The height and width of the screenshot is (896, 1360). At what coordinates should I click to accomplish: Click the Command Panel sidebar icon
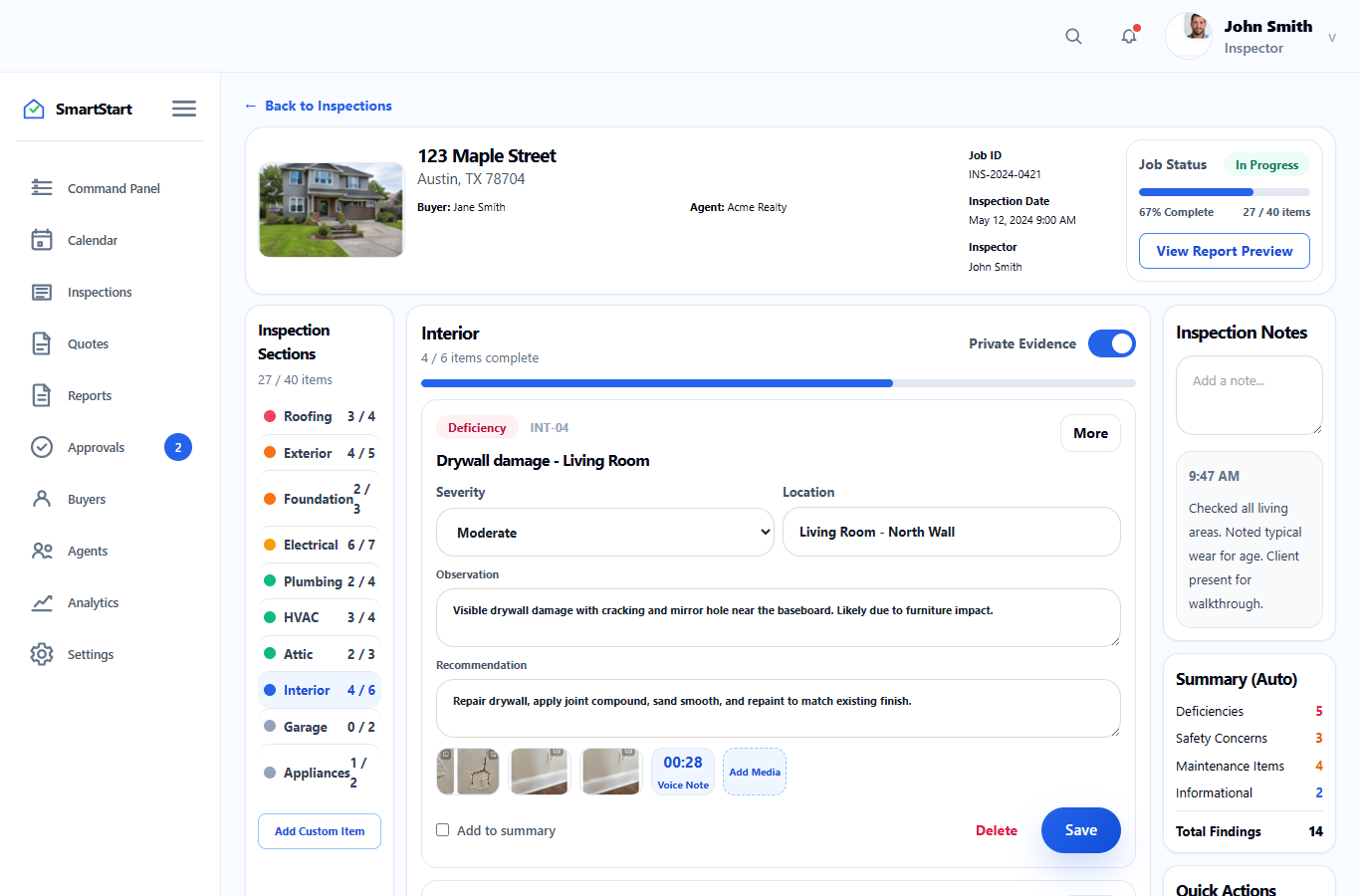click(x=42, y=188)
